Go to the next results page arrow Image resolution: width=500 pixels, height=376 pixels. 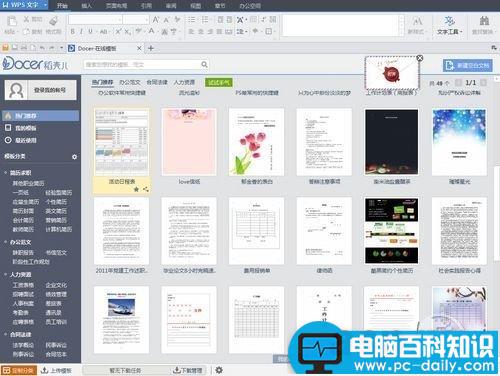483,83
